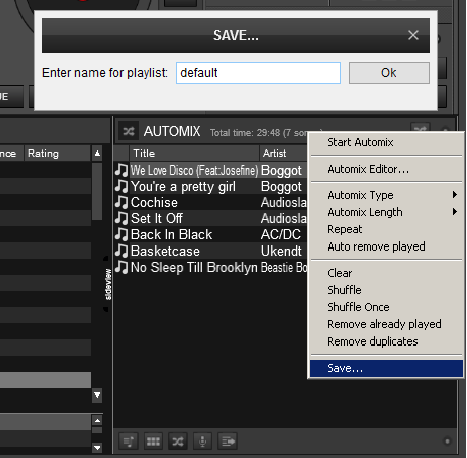Viewport: 467px width, 458px height.
Task: Click the playlist name input field
Action: (x=258, y=73)
